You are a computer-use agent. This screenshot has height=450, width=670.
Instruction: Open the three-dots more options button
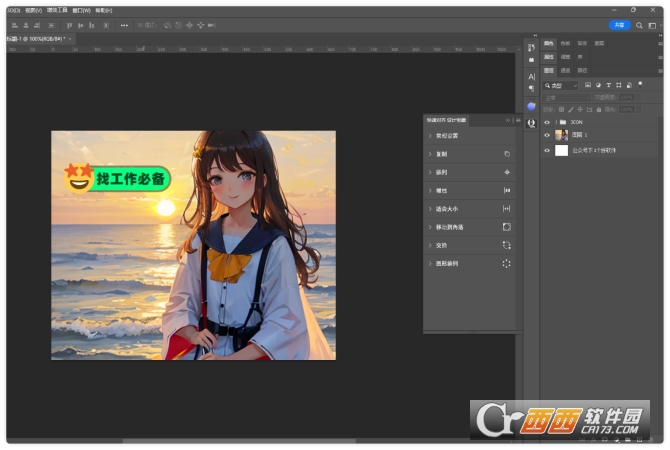tap(124, 26)
